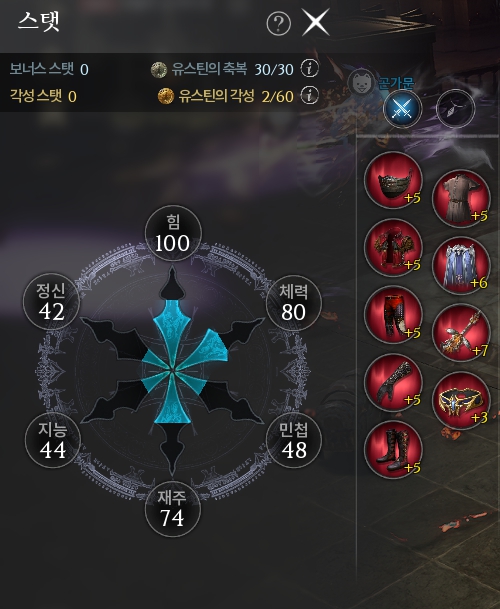The height and width of the screenshot is (609, 500).
Task: Click the 재주 74 stat node
Action: [x=173, y=509]
